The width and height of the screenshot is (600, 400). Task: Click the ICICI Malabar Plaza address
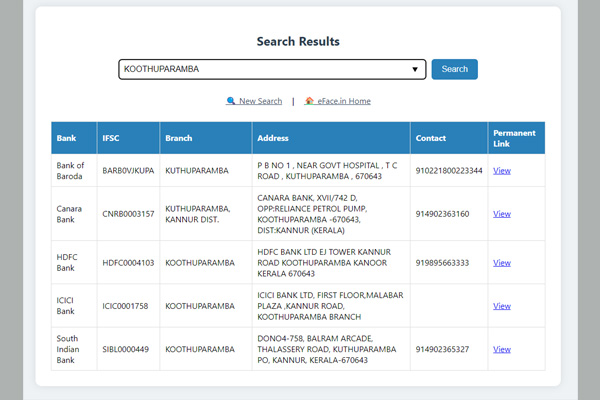(330, 306)
